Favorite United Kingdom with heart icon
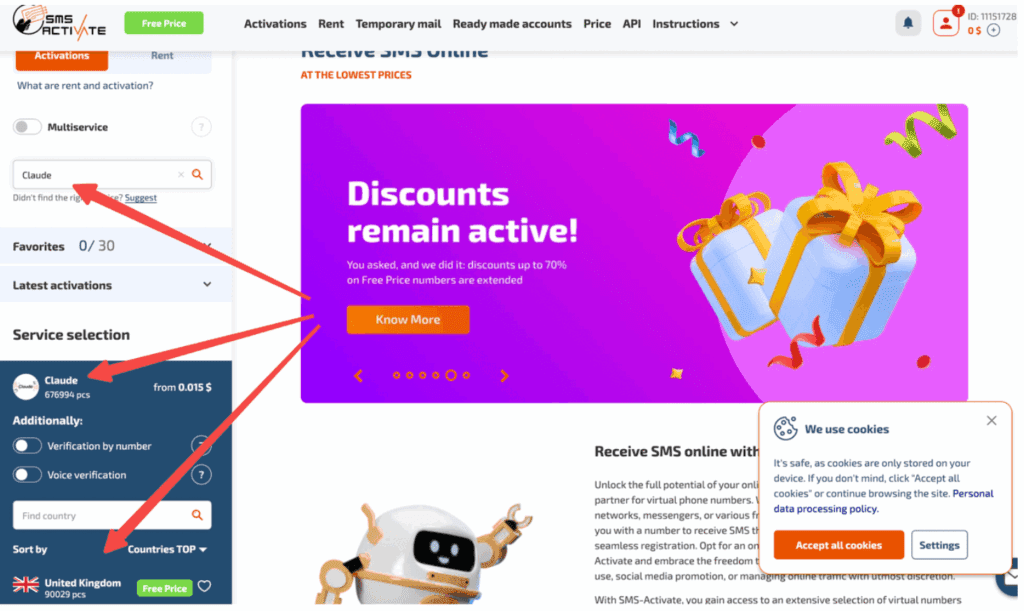The width and height of the screenshot is (1024, 611). [204, 586]
